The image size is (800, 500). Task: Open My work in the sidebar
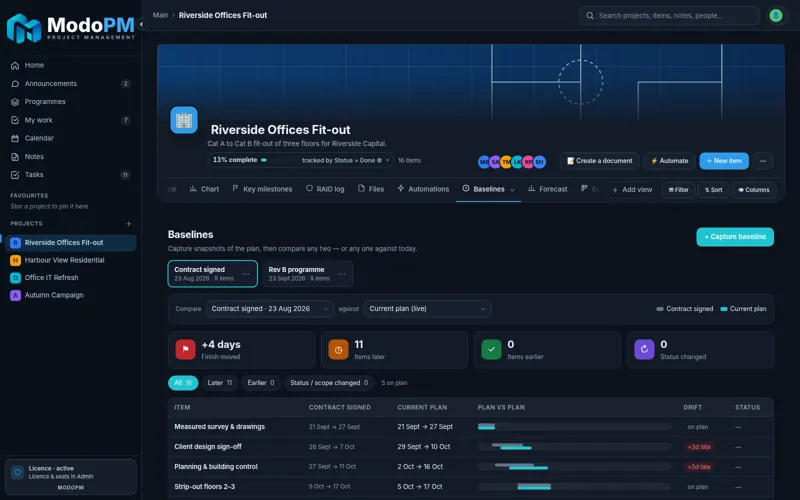pos(70,120)
